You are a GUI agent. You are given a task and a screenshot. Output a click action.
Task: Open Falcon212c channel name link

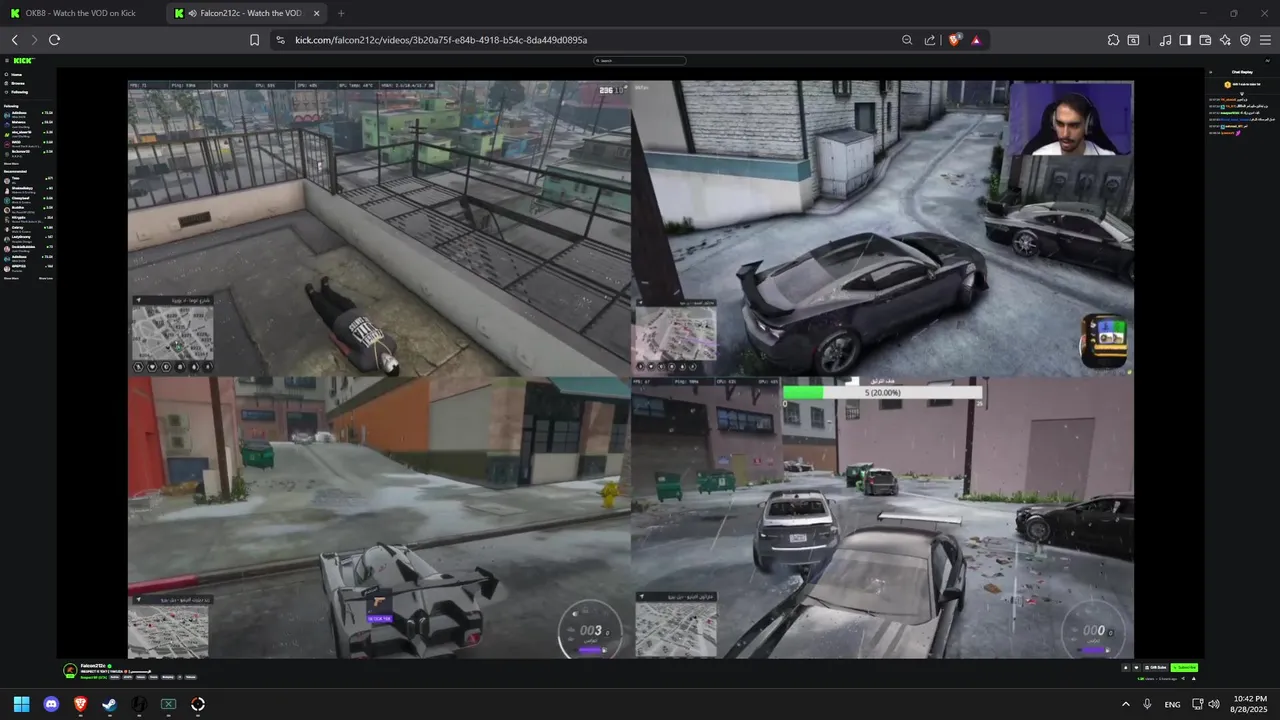coord(92,665)
